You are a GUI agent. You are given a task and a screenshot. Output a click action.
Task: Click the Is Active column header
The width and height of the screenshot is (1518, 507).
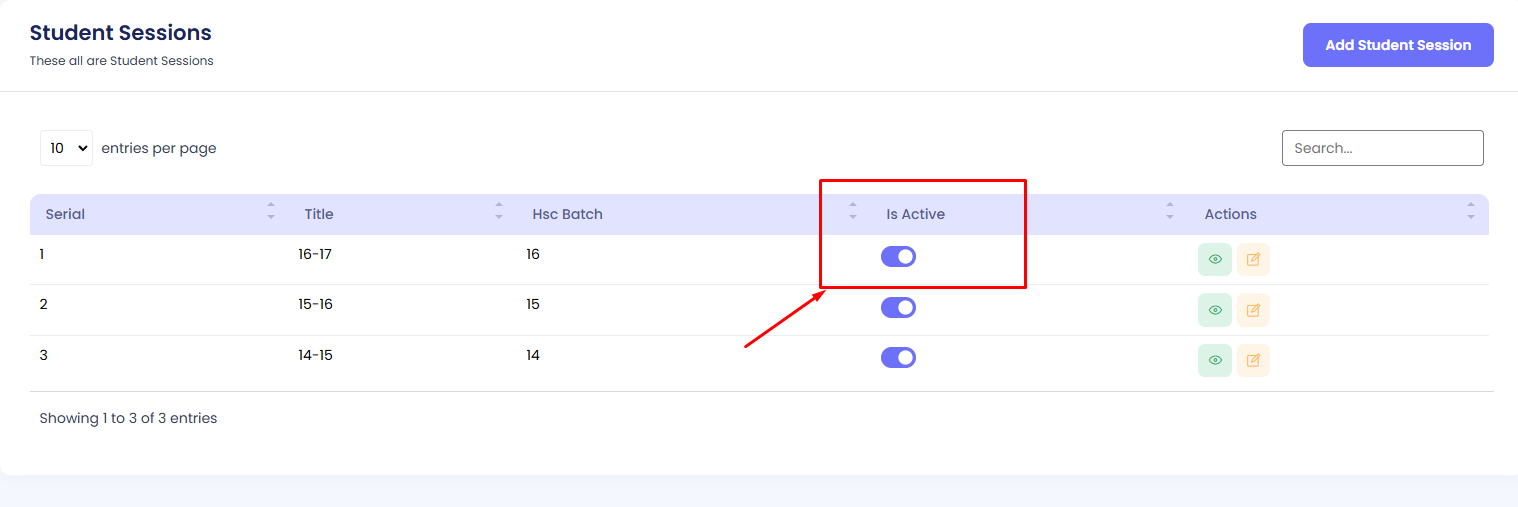pos(915,214)
